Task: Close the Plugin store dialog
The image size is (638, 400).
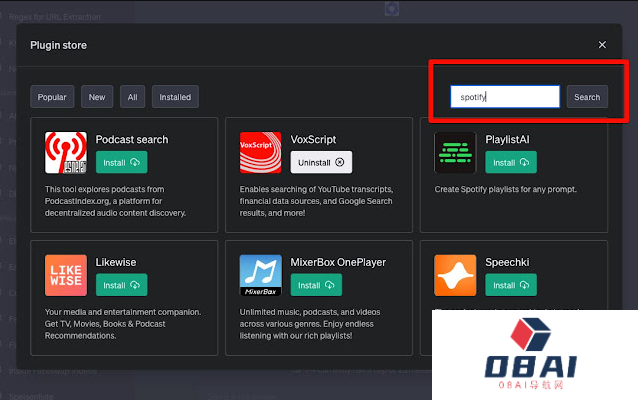Action: pos(602,45)
